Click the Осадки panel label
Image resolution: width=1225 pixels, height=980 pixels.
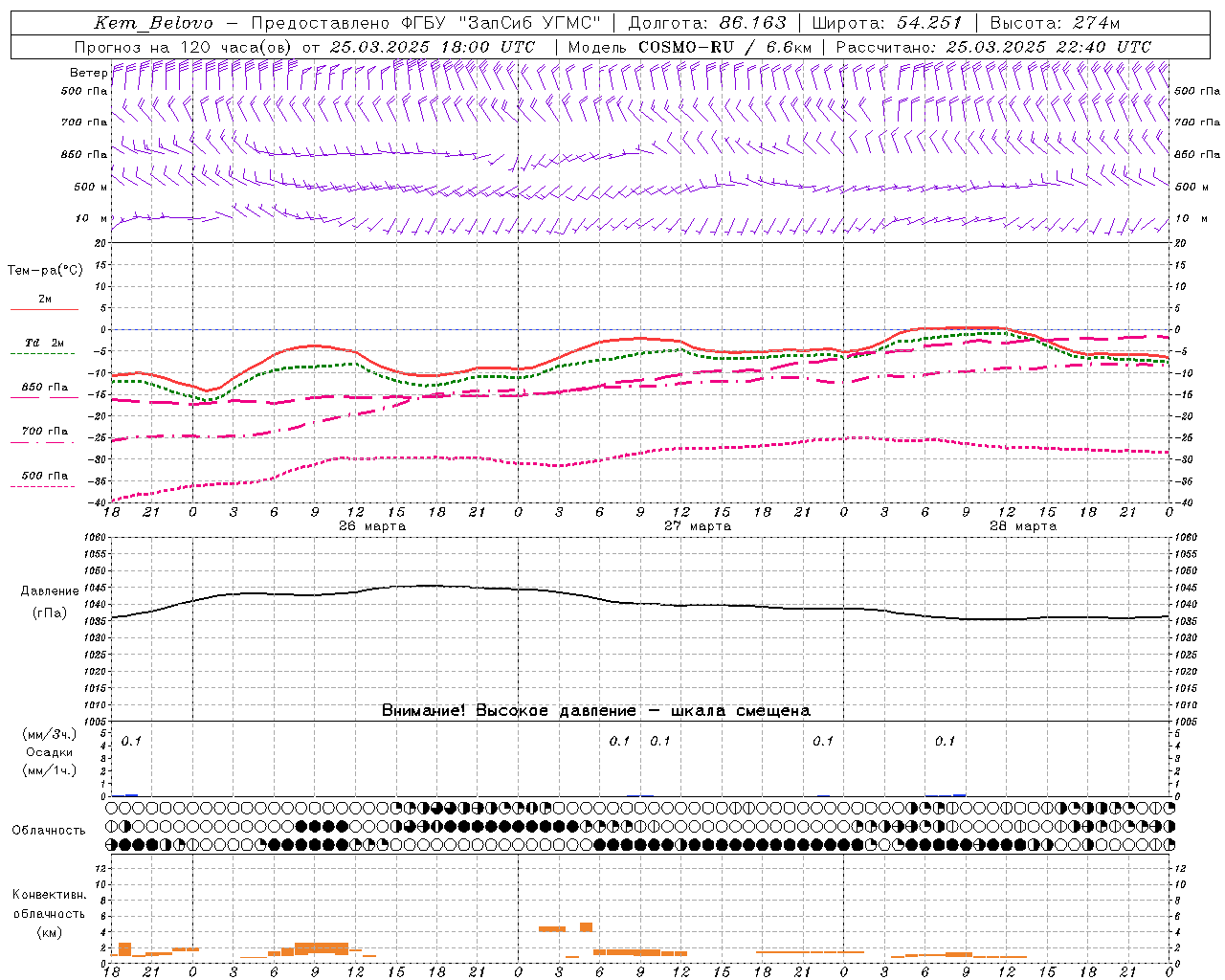coord(50,752)
